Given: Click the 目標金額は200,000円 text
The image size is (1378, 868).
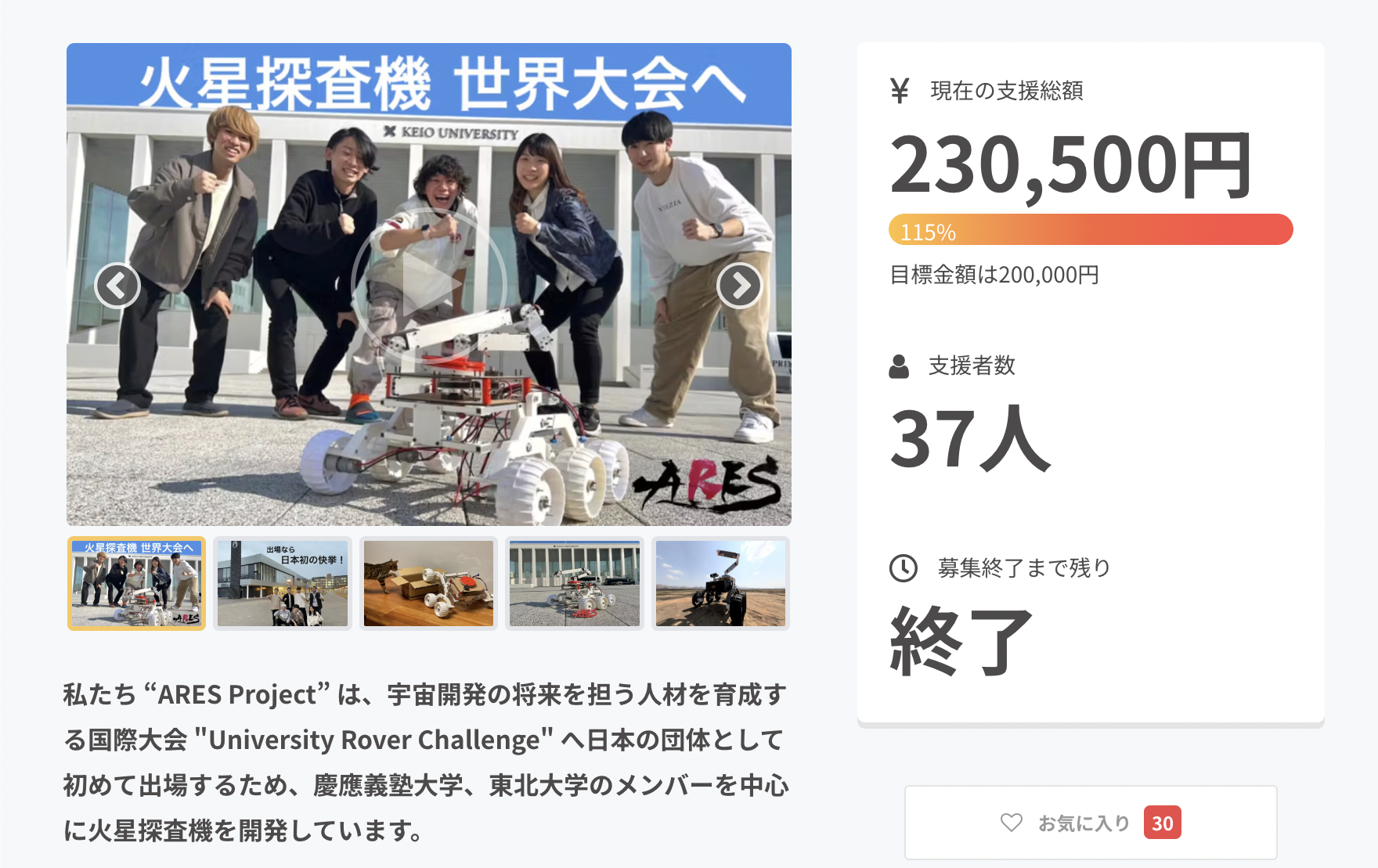Looking at the screenshot, I should click(994, 275).
